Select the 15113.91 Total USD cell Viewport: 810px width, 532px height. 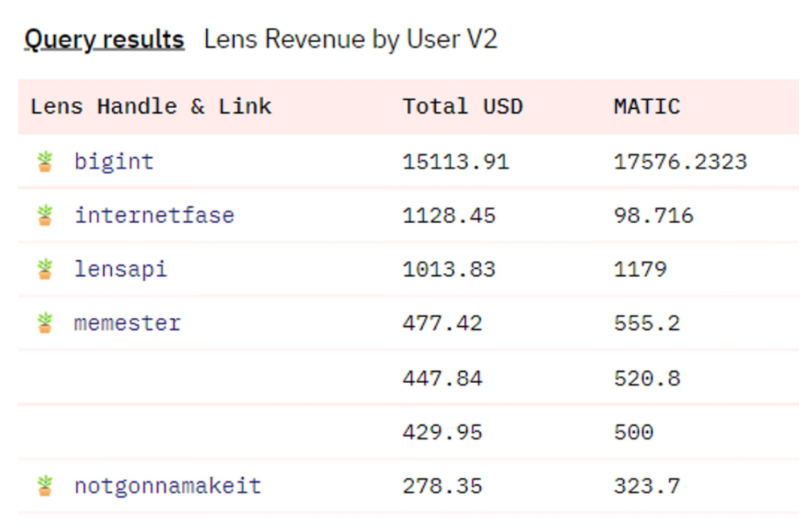(456, 162)
